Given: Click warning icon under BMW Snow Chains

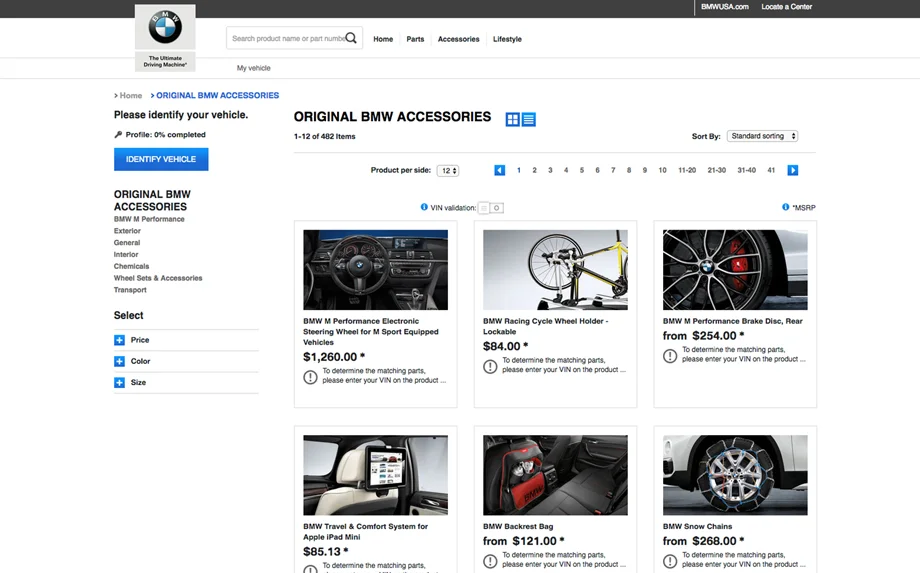Looking at the screenshot, I should click(x=670, y=561).
